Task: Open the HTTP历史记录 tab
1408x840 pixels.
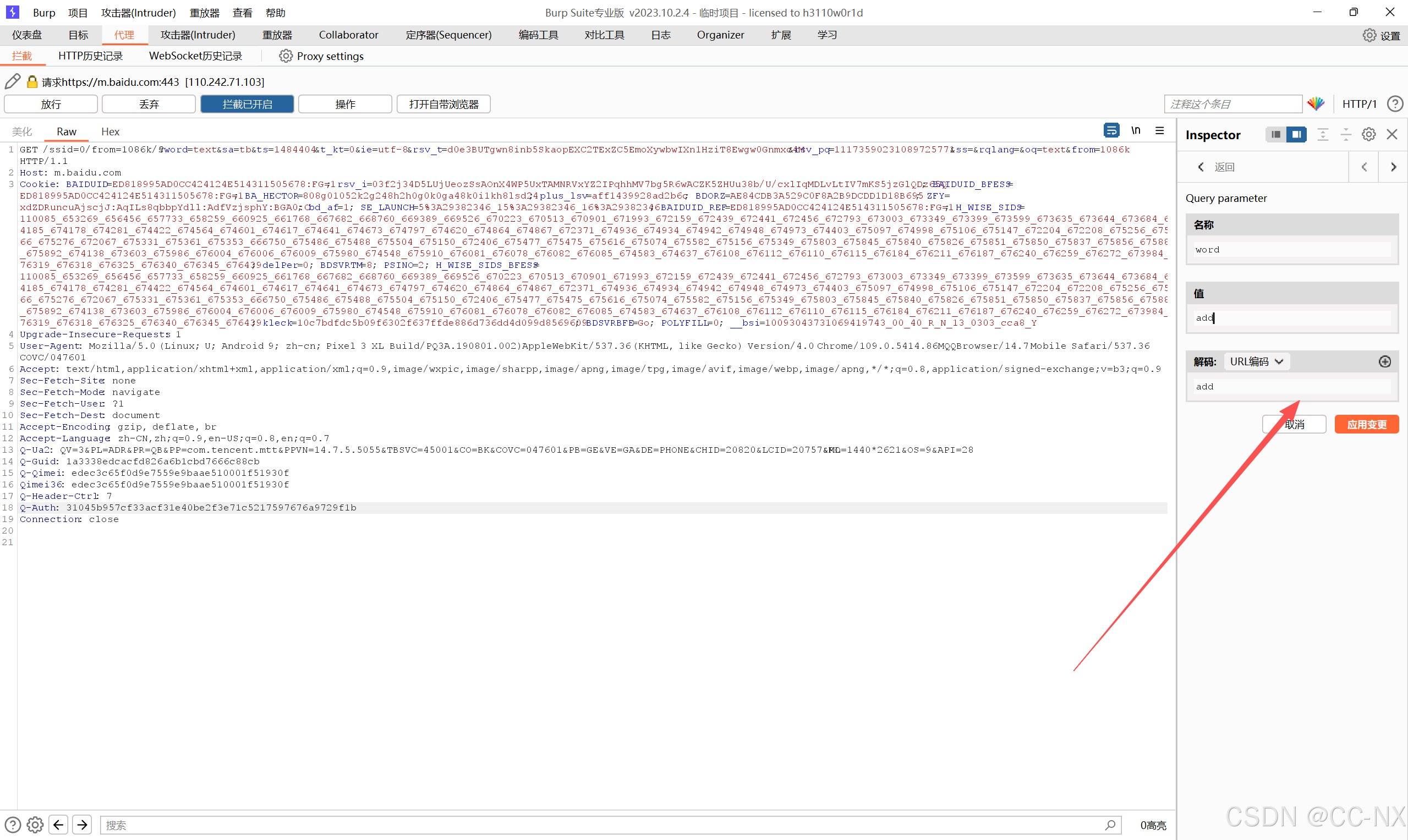Action: (90, 56)
